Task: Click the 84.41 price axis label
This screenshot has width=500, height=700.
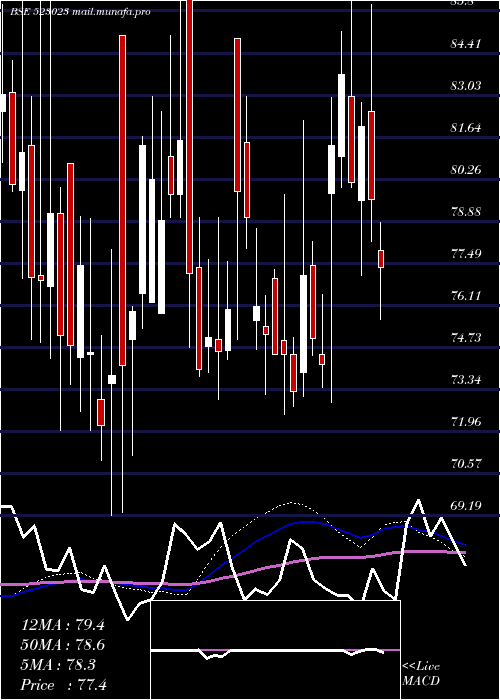Action: (x=466, y=44)
